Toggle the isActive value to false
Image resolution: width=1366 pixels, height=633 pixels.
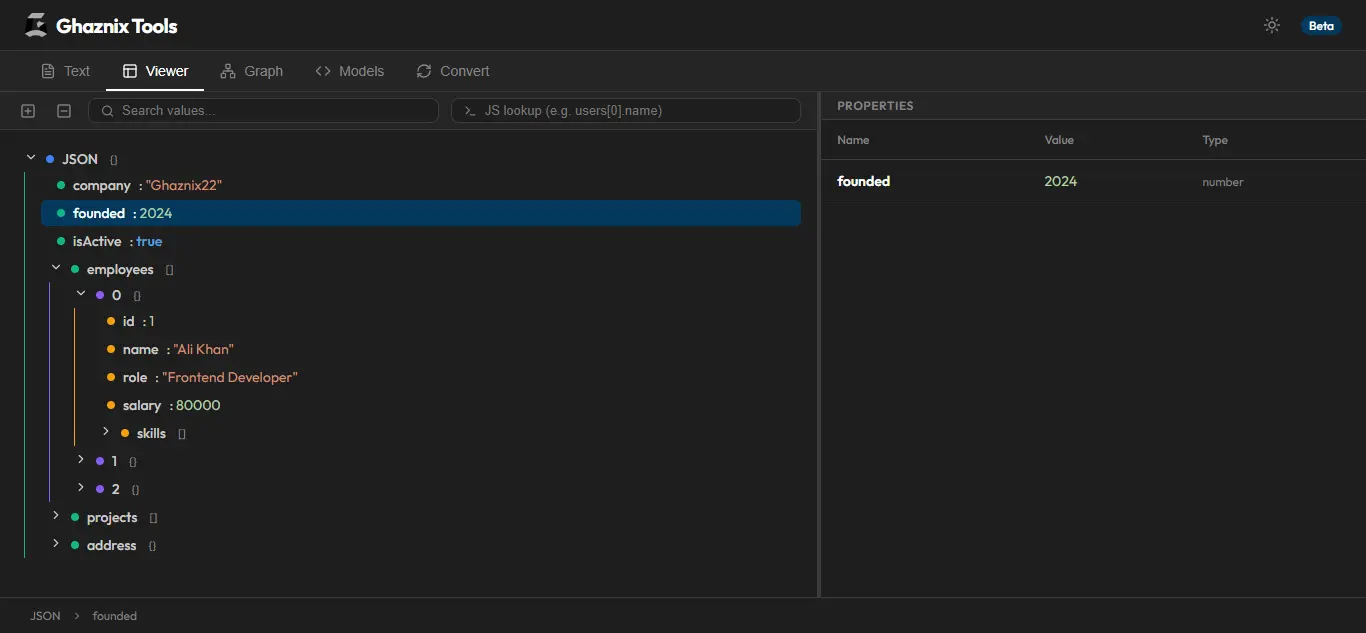pyautogui.click(x=148, y=241)
